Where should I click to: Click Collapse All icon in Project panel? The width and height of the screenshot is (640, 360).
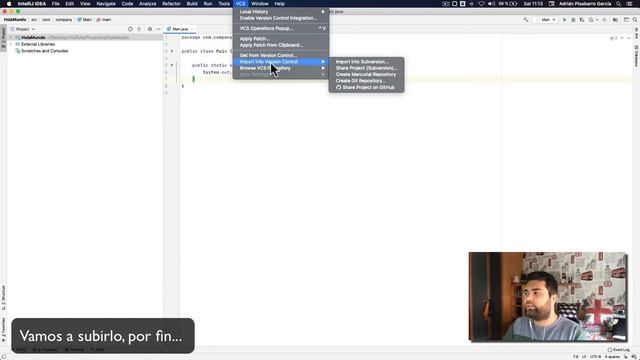point(139,29)
